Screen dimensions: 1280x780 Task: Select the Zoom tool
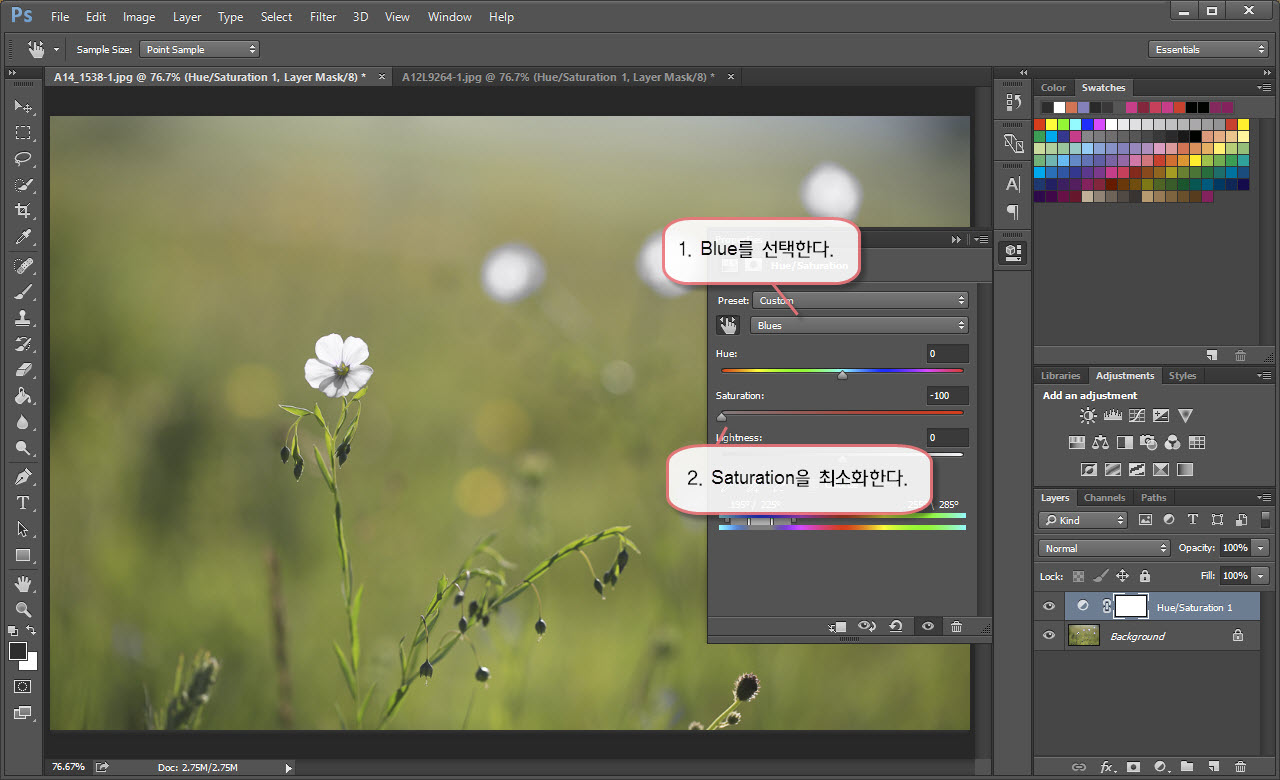(23, 609)
